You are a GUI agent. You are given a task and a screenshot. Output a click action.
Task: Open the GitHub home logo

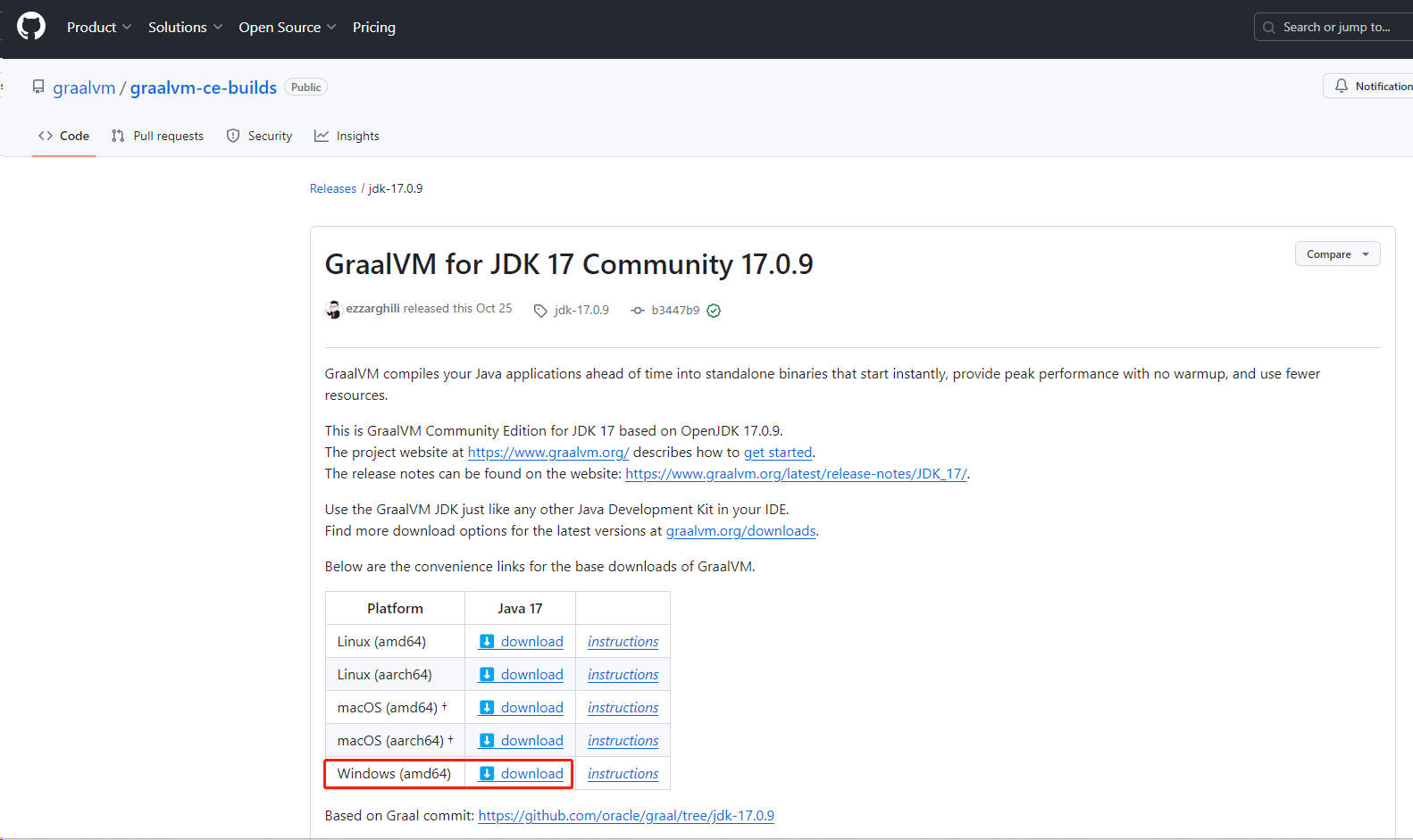31,27
